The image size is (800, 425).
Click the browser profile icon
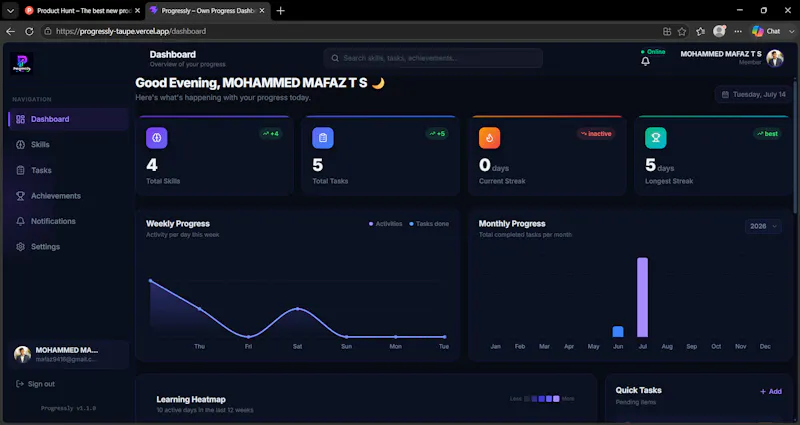coord(719,31)
